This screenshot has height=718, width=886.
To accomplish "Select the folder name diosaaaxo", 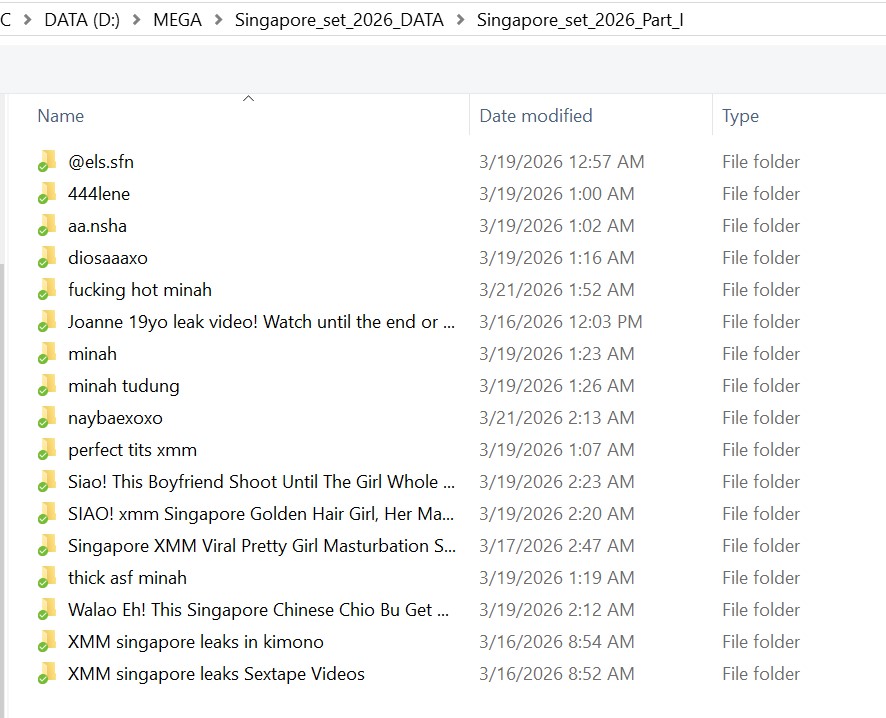I will [107, 258].
